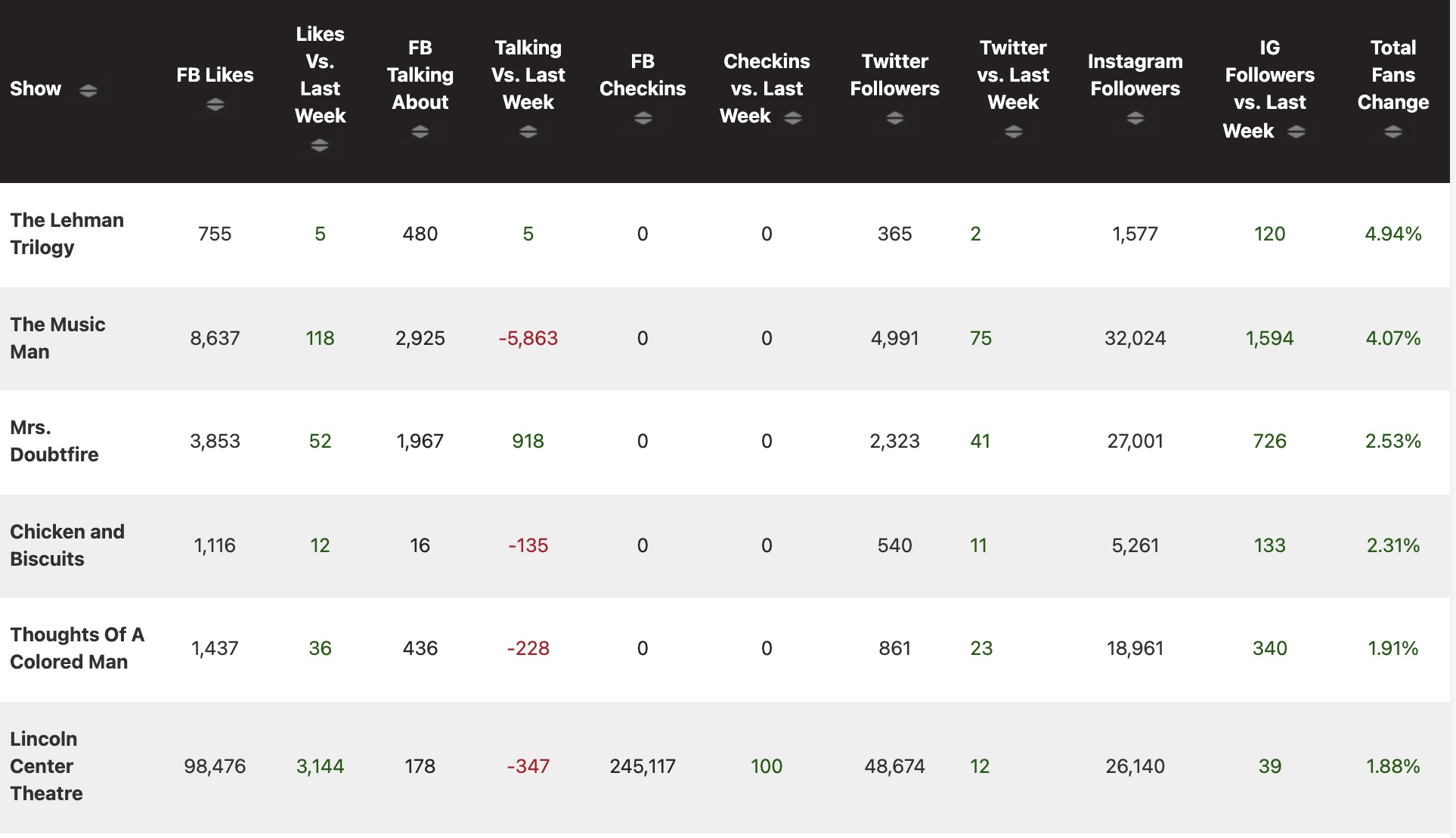Click sort arrows next to Checkins vs. Last Week

[x=793, y=118]
